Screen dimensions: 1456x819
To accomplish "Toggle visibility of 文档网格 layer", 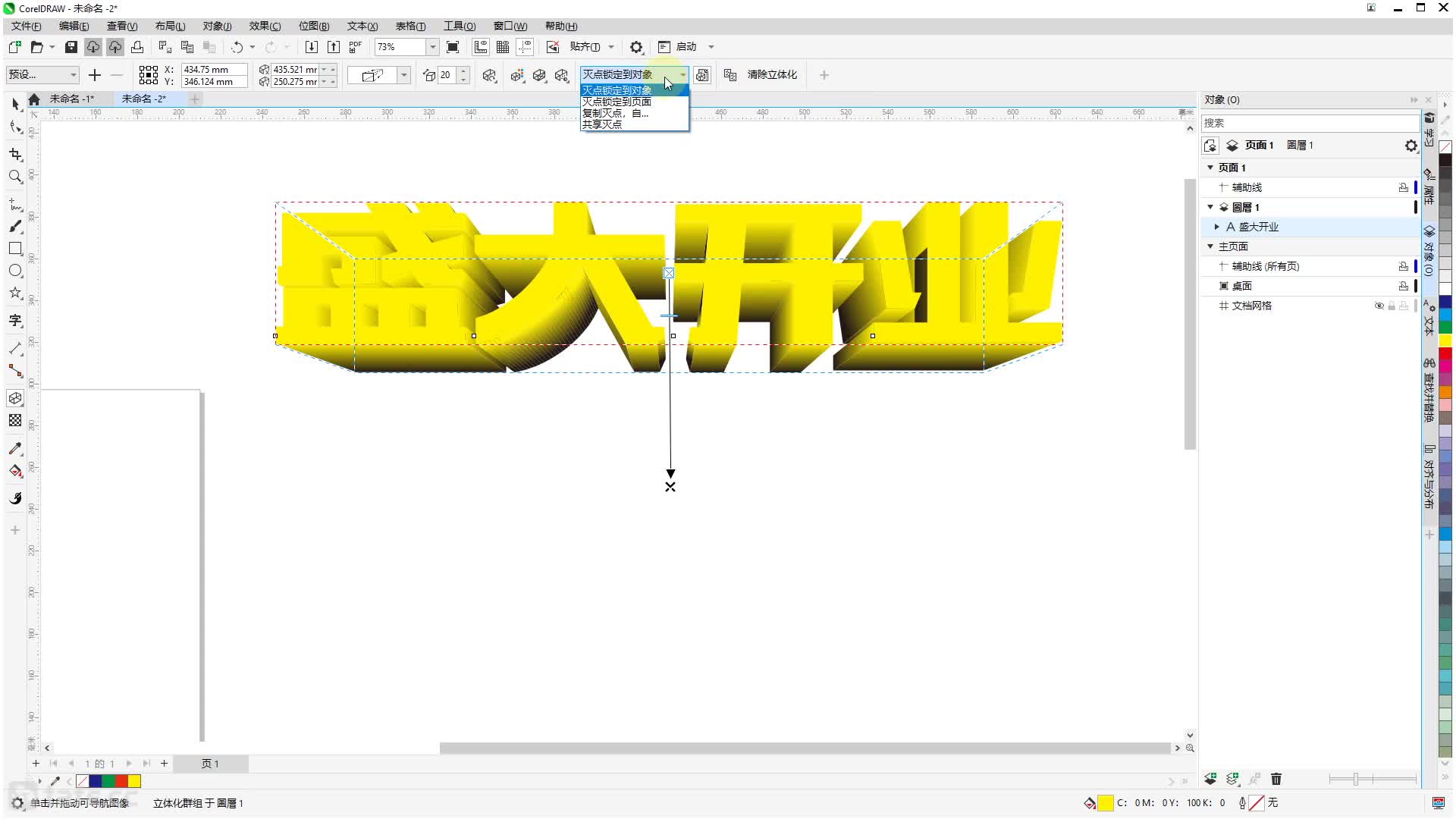I will coord(1379,306).
